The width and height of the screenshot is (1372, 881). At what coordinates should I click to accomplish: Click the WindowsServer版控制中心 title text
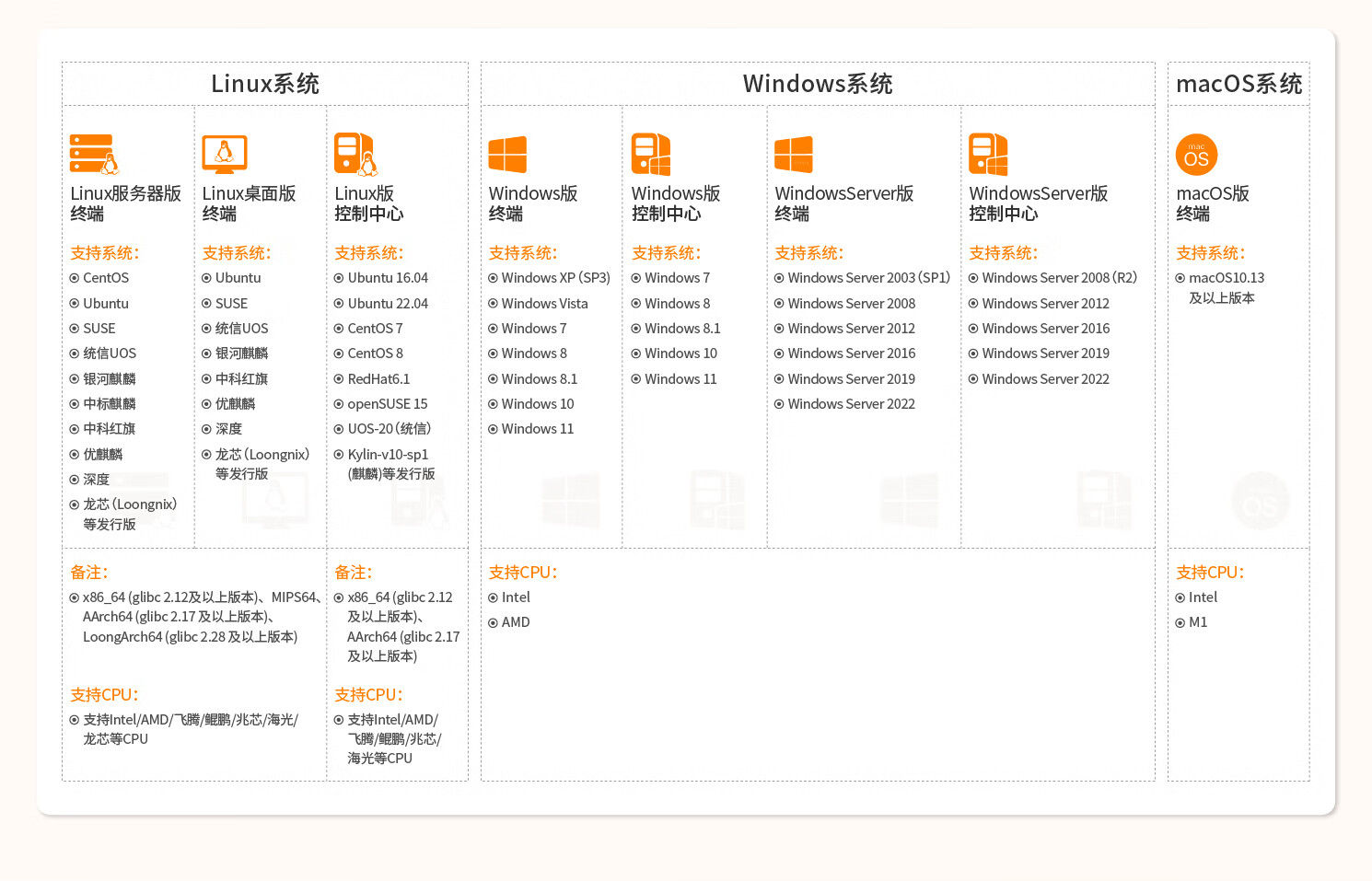1038,203
